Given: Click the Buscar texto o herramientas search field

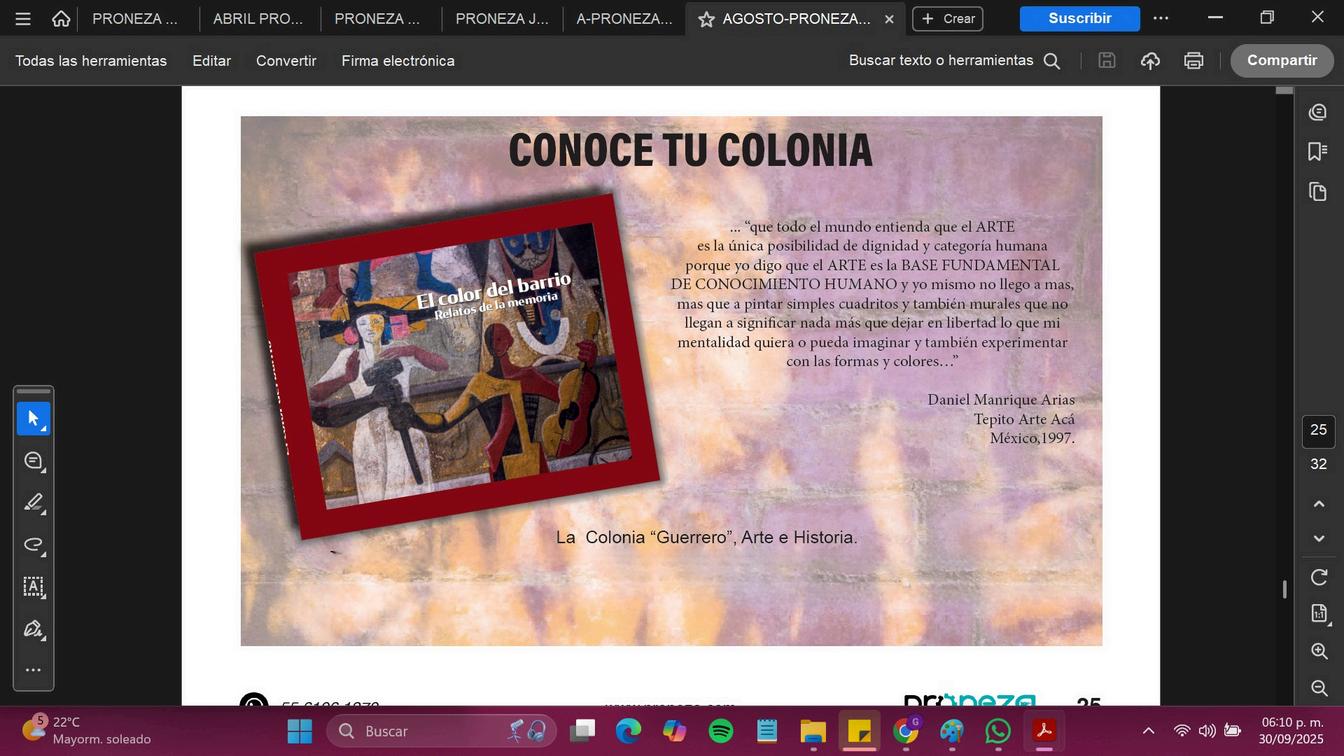Looking at the screenshot, I should [x=954, y=61].
